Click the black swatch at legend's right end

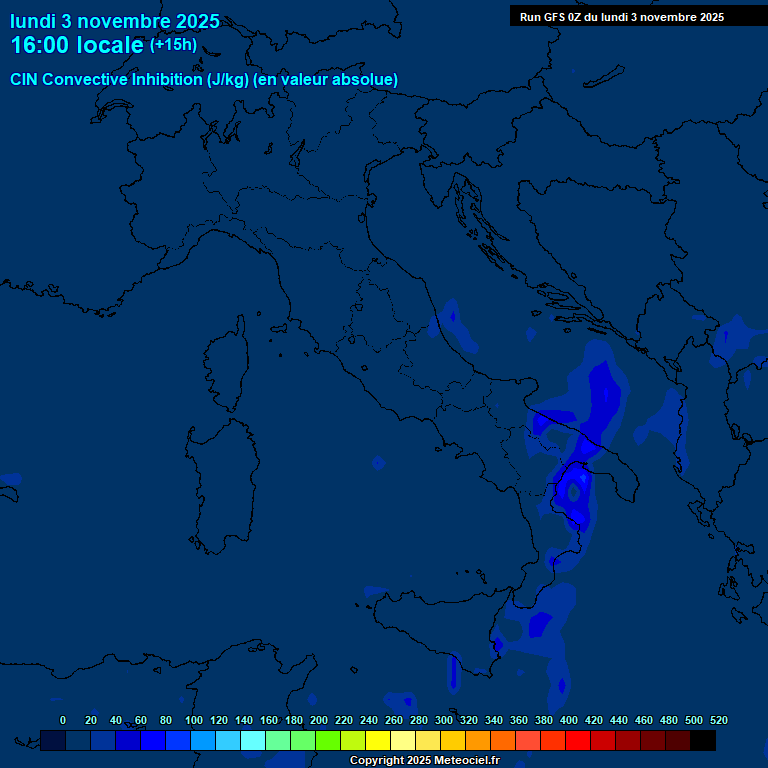coord(703,741)
